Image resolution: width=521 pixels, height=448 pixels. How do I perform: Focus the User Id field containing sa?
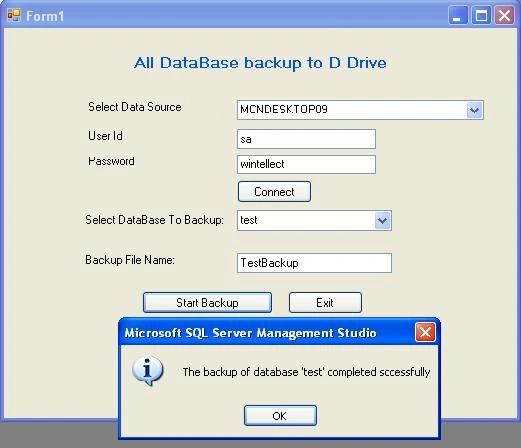[306, 139]
